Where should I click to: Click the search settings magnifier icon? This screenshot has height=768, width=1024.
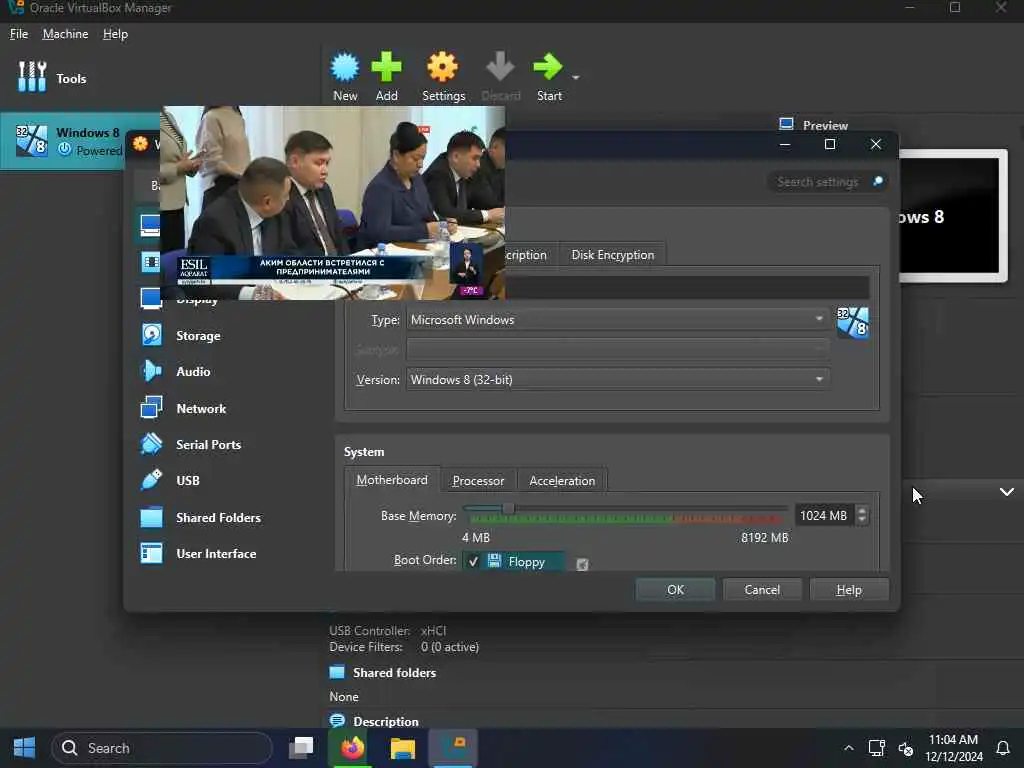click(878, 181)
